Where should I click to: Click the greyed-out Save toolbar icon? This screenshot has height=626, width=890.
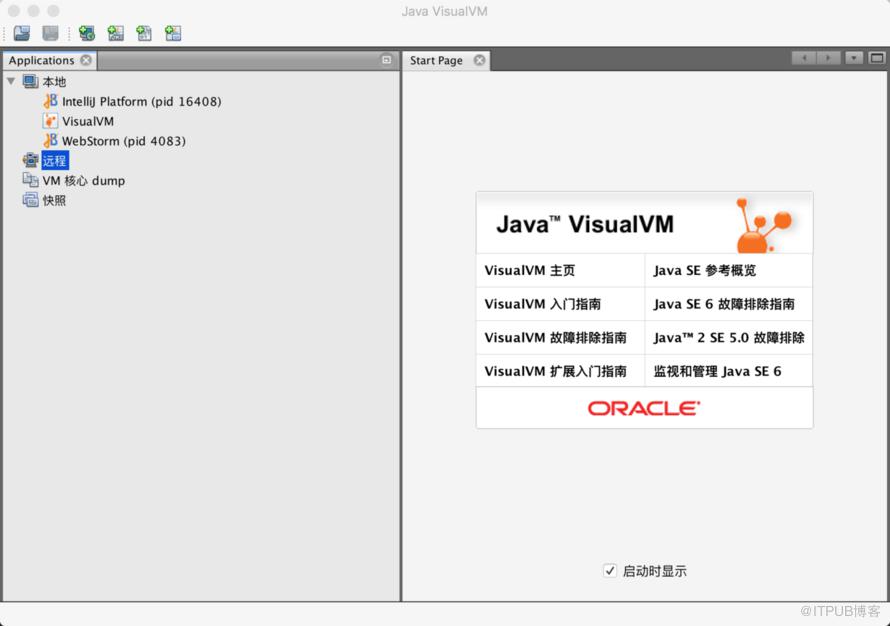tap(51, 33)
